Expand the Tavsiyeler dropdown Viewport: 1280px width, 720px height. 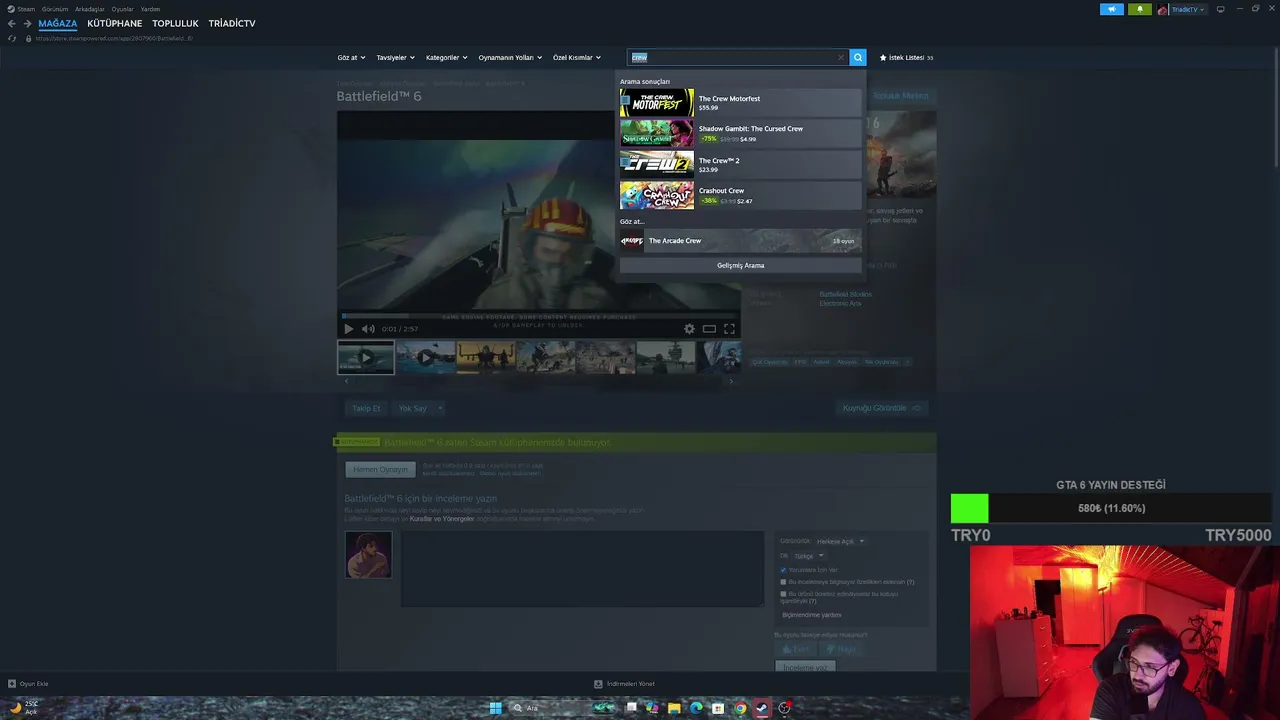[x=395, y=57]
